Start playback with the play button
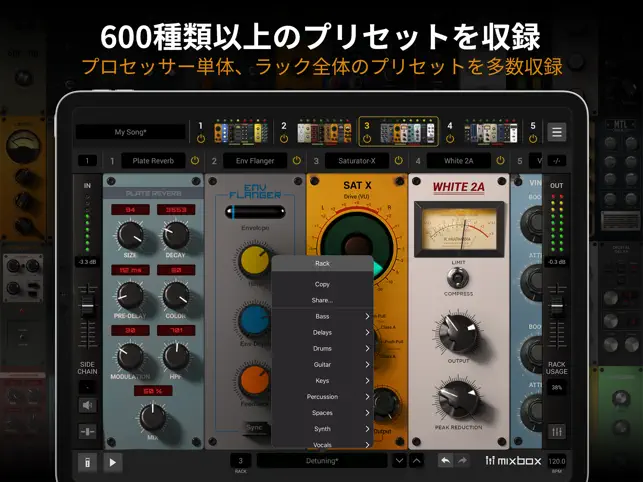Screen dimensions: 643x482 pos(113,463)
